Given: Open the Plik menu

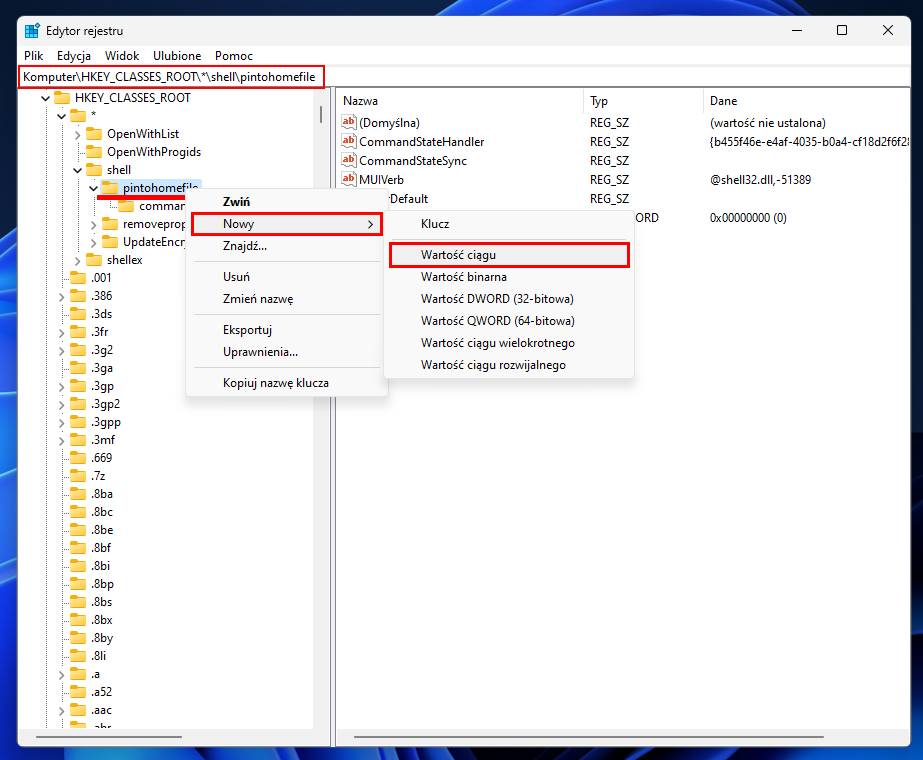Looking at the screenshot, I should [34, 55].
